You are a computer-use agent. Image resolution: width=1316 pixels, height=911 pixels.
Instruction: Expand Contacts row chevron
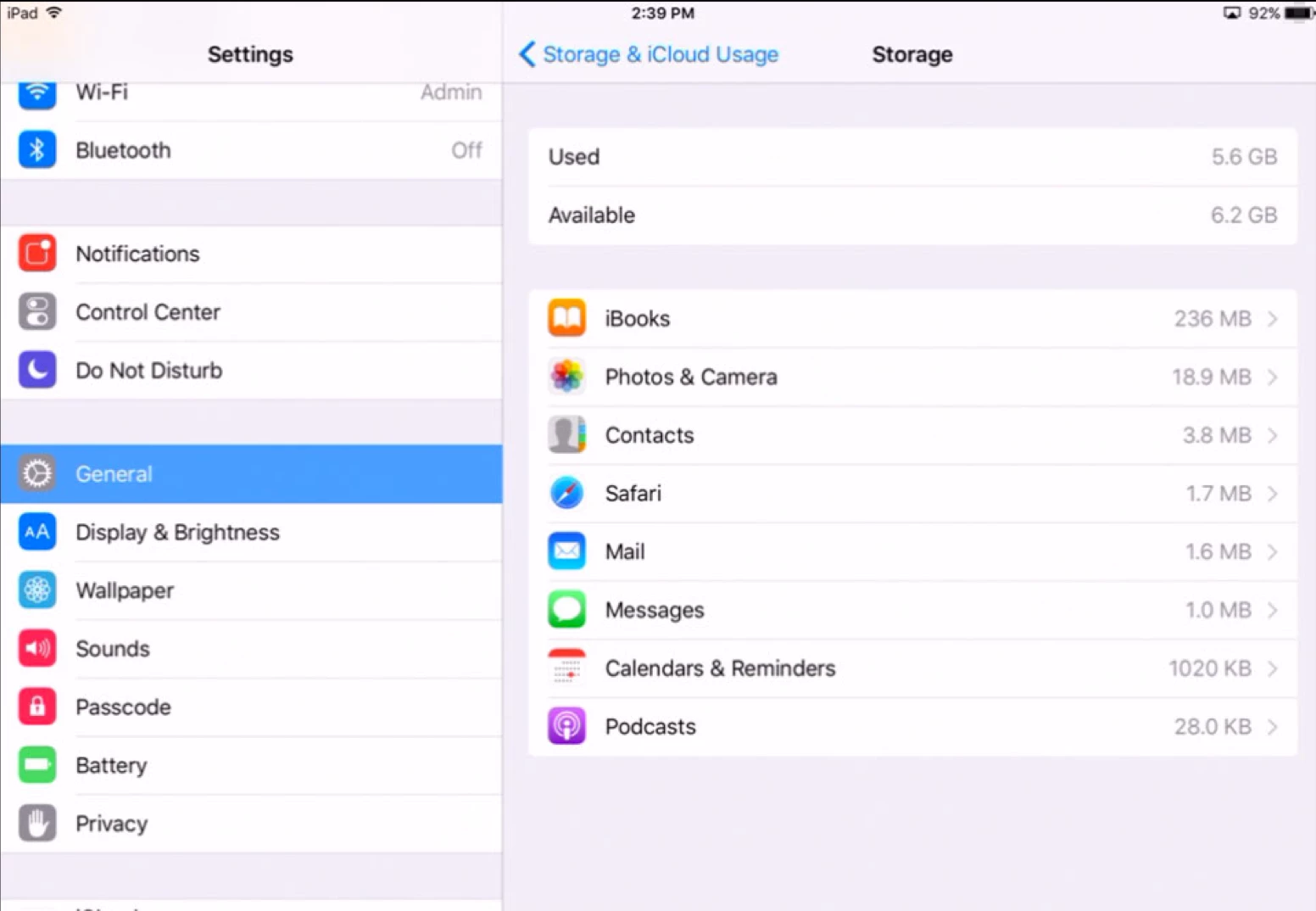[1272, 435]
